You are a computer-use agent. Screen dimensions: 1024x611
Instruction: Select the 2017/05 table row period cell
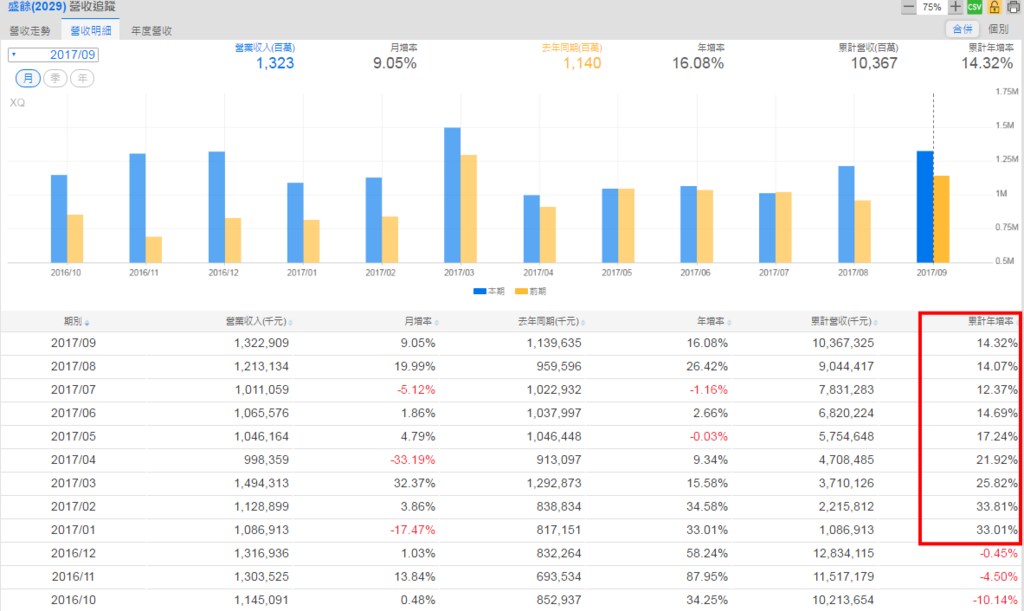pyautogui.click(x=73, y=437)
